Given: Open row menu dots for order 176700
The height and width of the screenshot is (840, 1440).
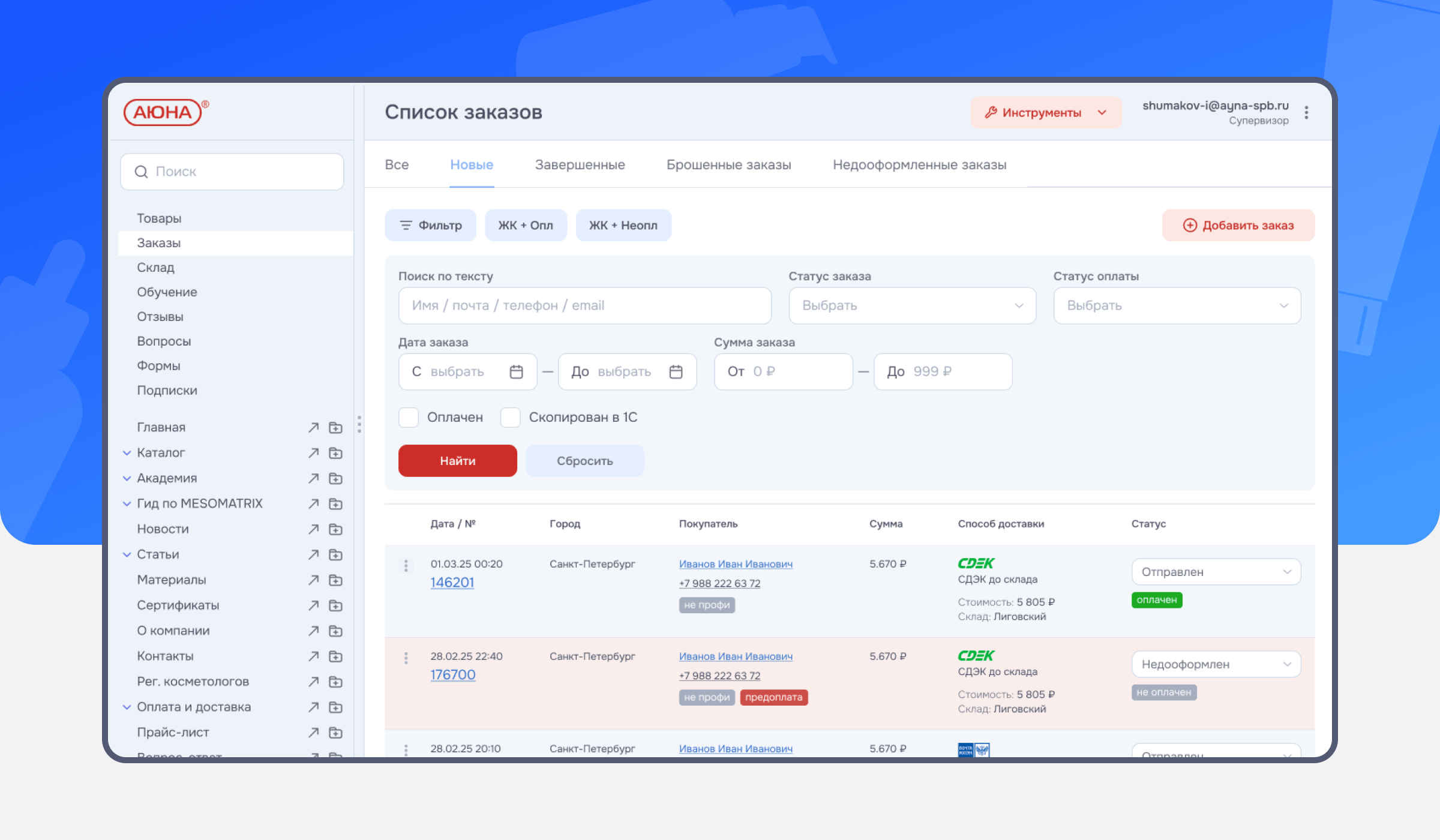Looking at the screenshot, I should pyautogui.click(x=406, y=658).
